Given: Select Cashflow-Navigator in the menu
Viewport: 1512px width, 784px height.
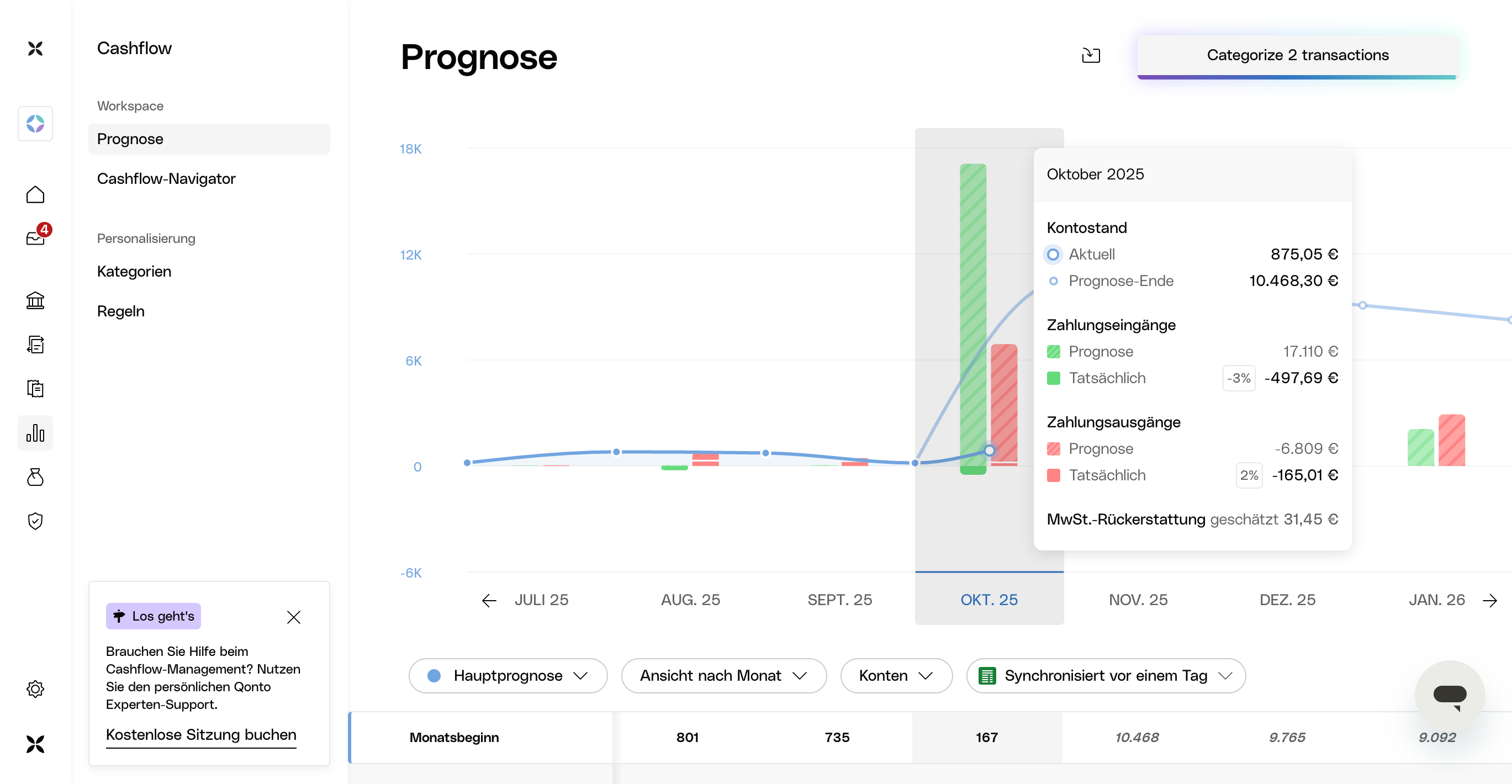Looking at the screenshot, I should click(x=166, y=178).
